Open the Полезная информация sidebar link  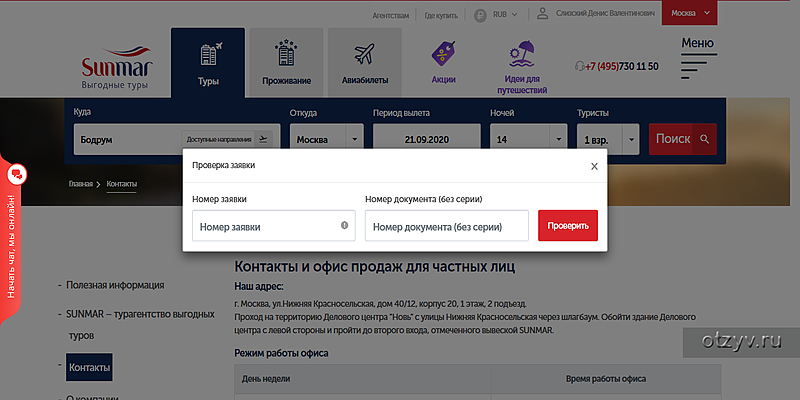pos(111,286)
